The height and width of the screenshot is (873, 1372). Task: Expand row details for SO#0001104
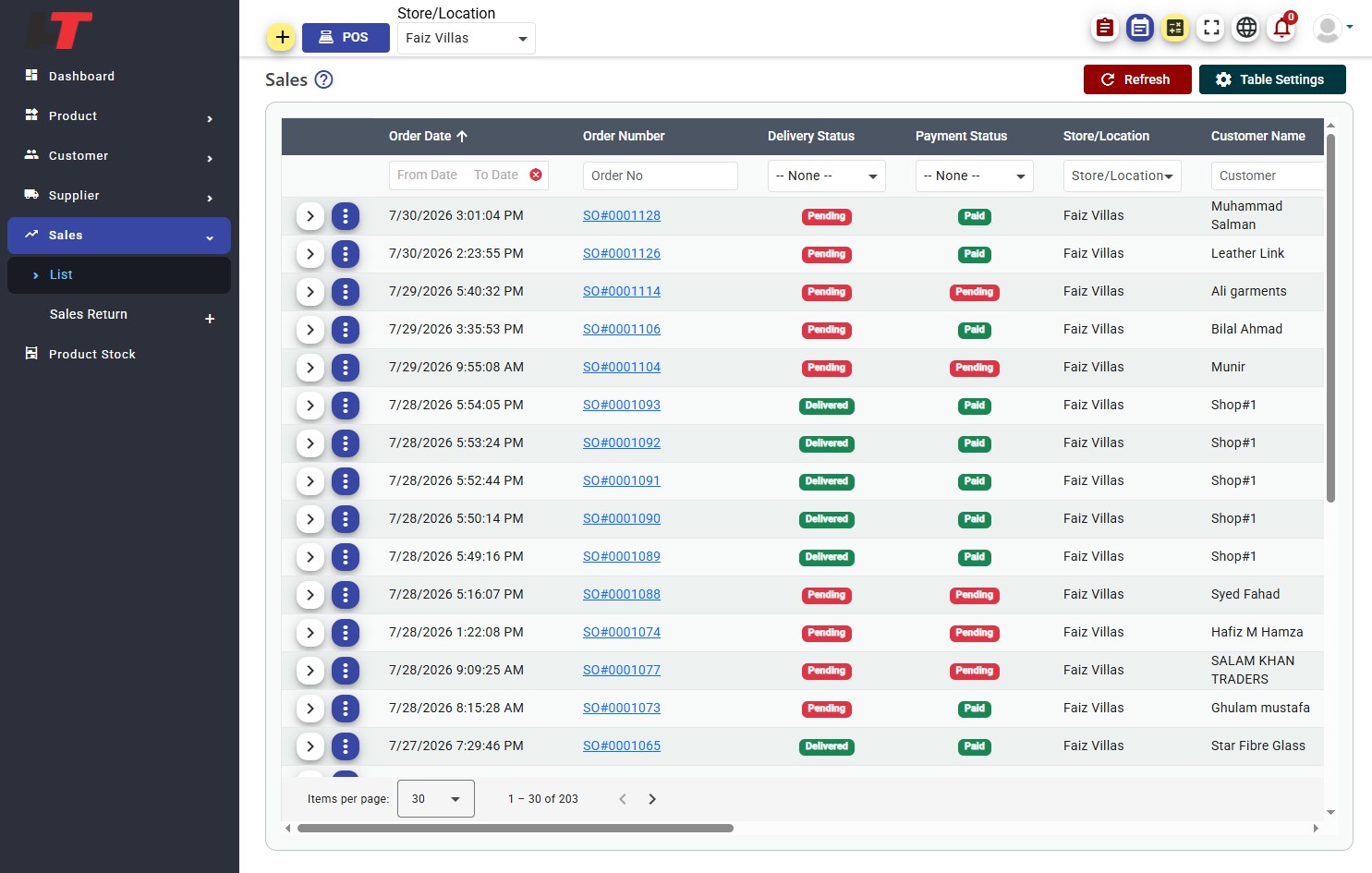tap(310, 368)
